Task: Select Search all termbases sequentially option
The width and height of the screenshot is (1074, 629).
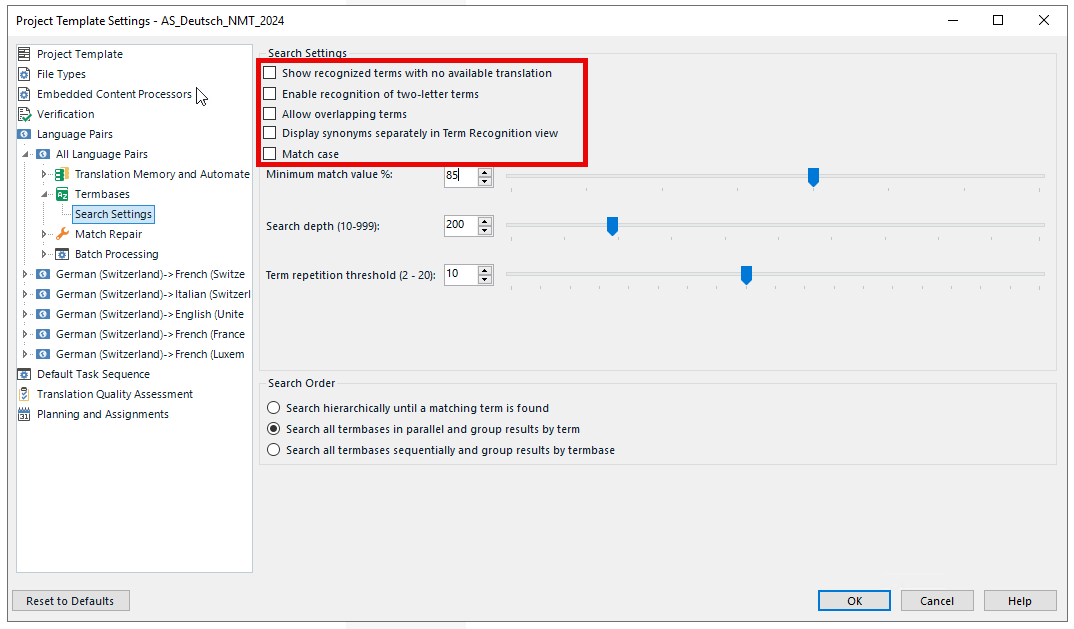Action: [x=273, y=450]
